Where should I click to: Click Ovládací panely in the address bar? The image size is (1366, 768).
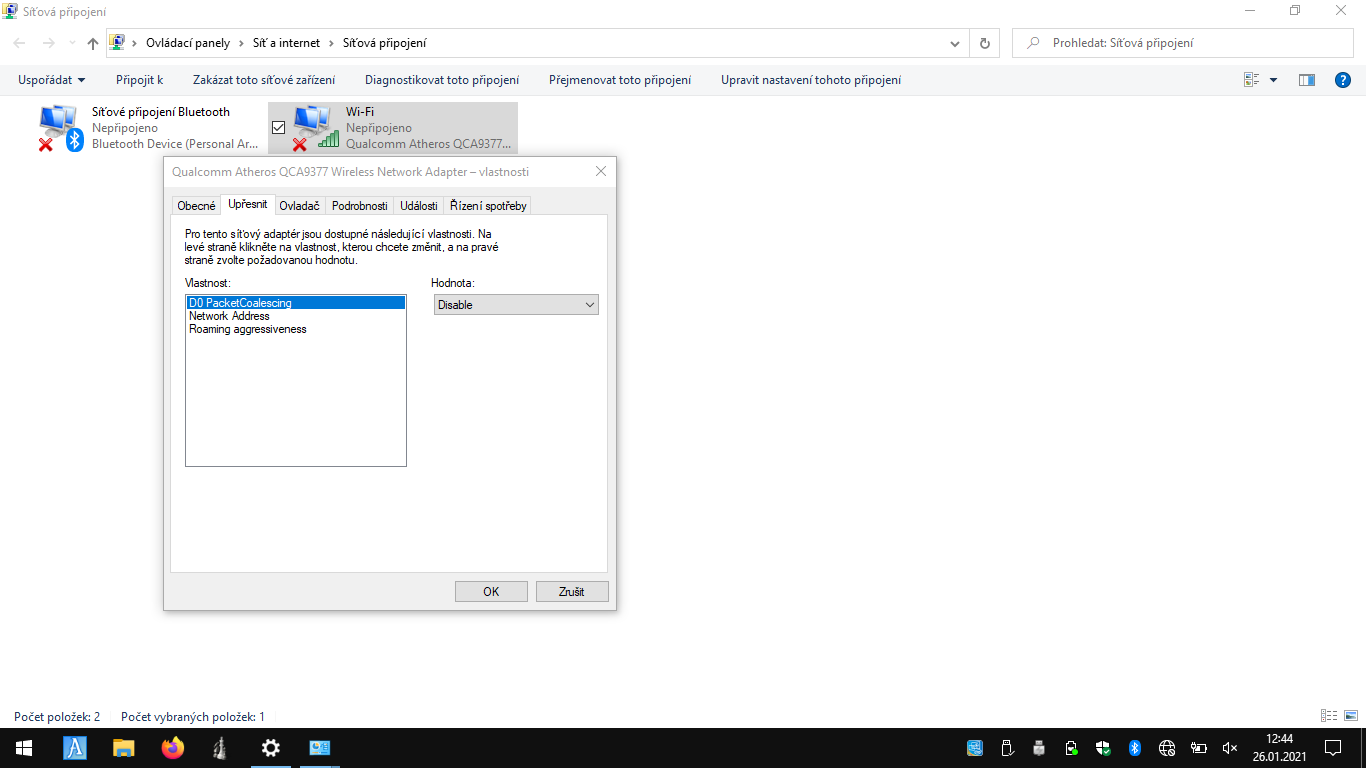point(188,43)
